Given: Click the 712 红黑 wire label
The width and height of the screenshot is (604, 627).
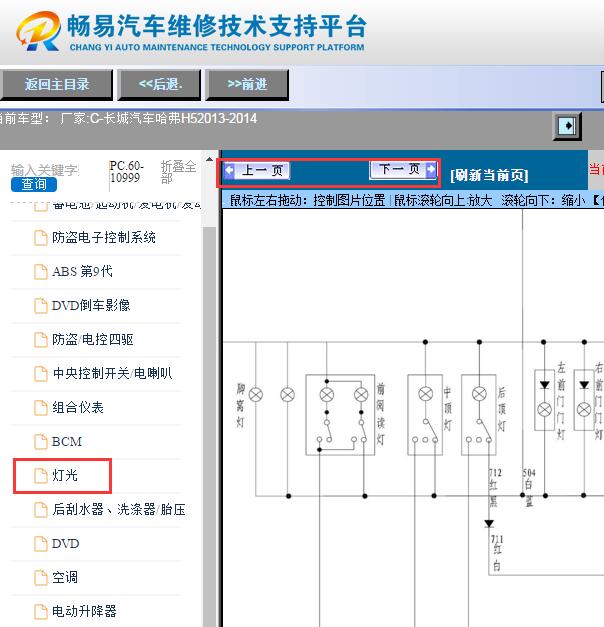Looking at the screenshot, I should click(494, 488).
